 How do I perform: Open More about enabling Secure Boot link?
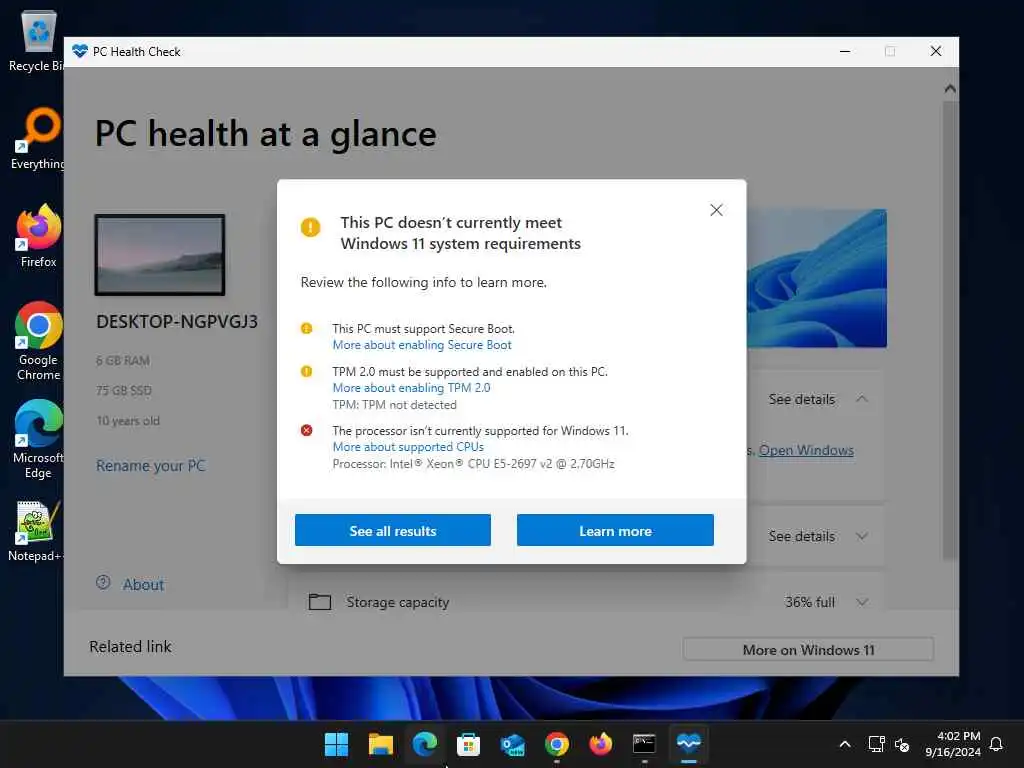(422, 345)
